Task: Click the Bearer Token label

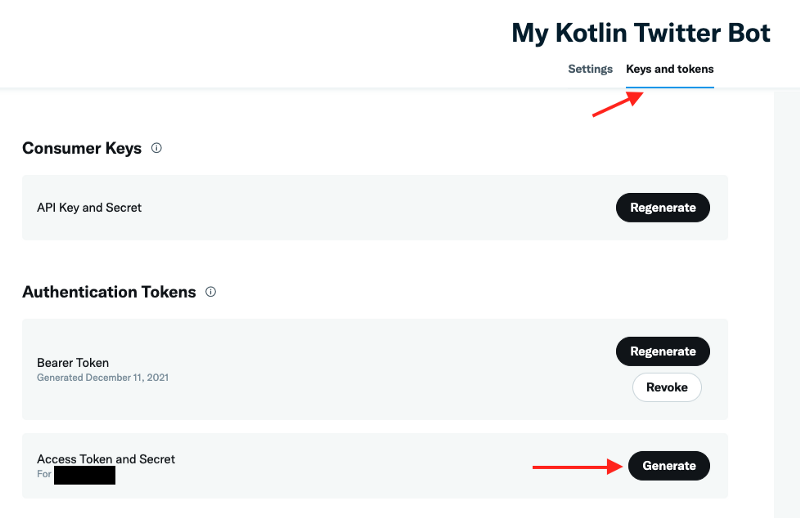Action: pyautogui.click(x=73, y=363)
